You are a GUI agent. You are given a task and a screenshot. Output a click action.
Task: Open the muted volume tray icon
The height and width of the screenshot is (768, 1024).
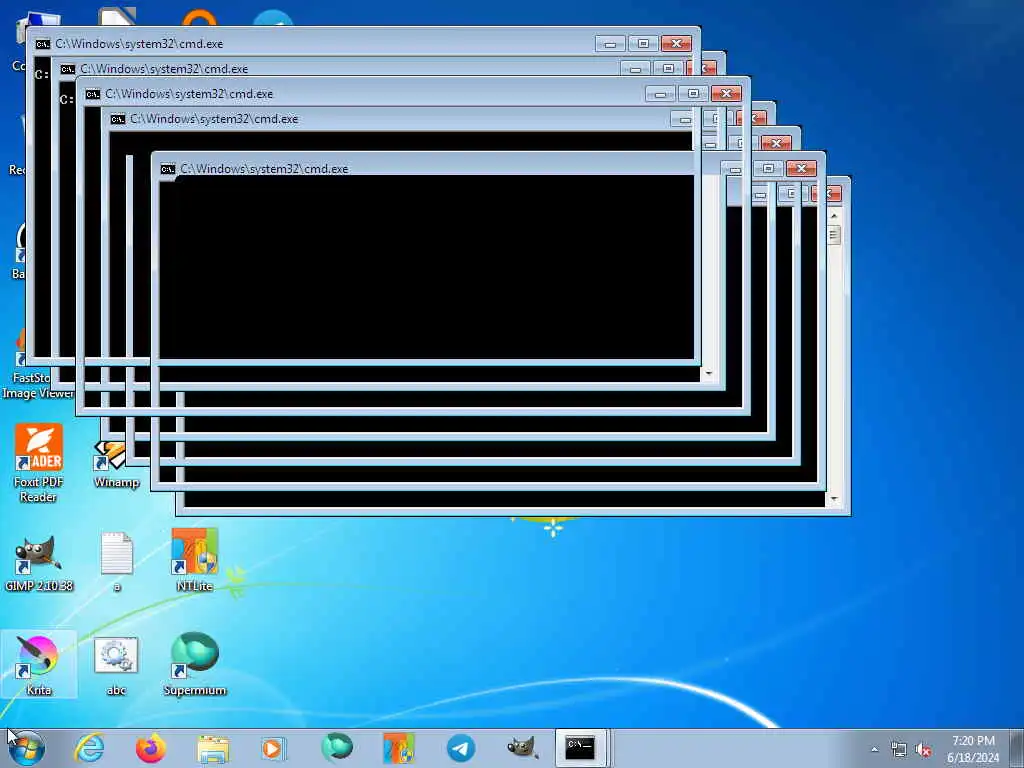(x=923, y=750)
